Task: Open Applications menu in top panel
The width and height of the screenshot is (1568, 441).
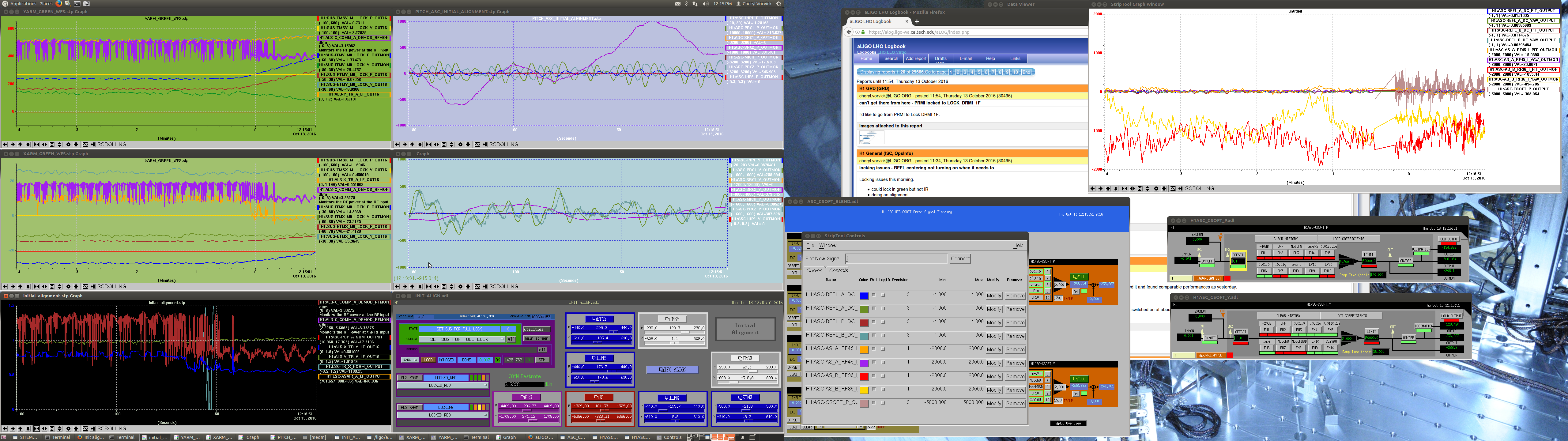Action: (x=23, y=4)
